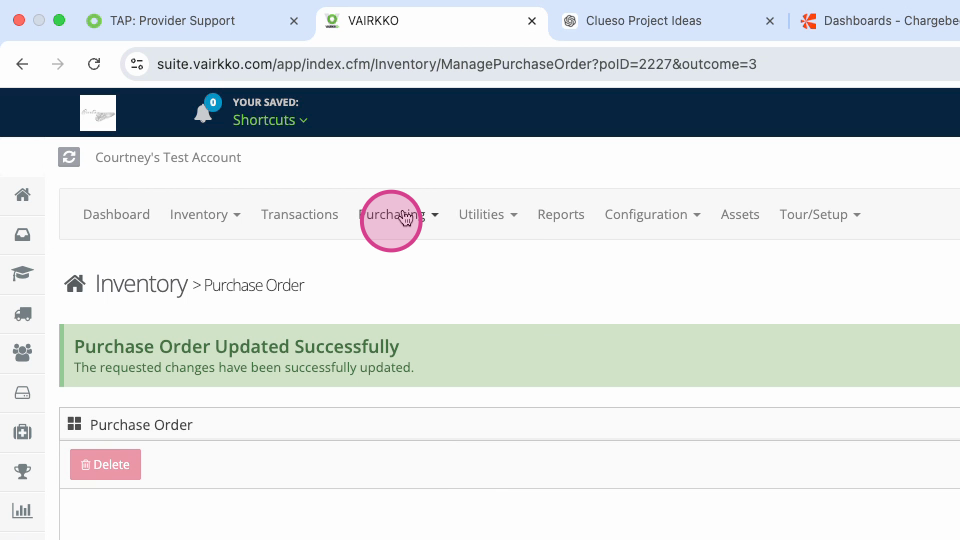The width and height of the screenshot is (960, 540).
Task: Select the VAIRKKO browser tab
Action: coord(373,21)
